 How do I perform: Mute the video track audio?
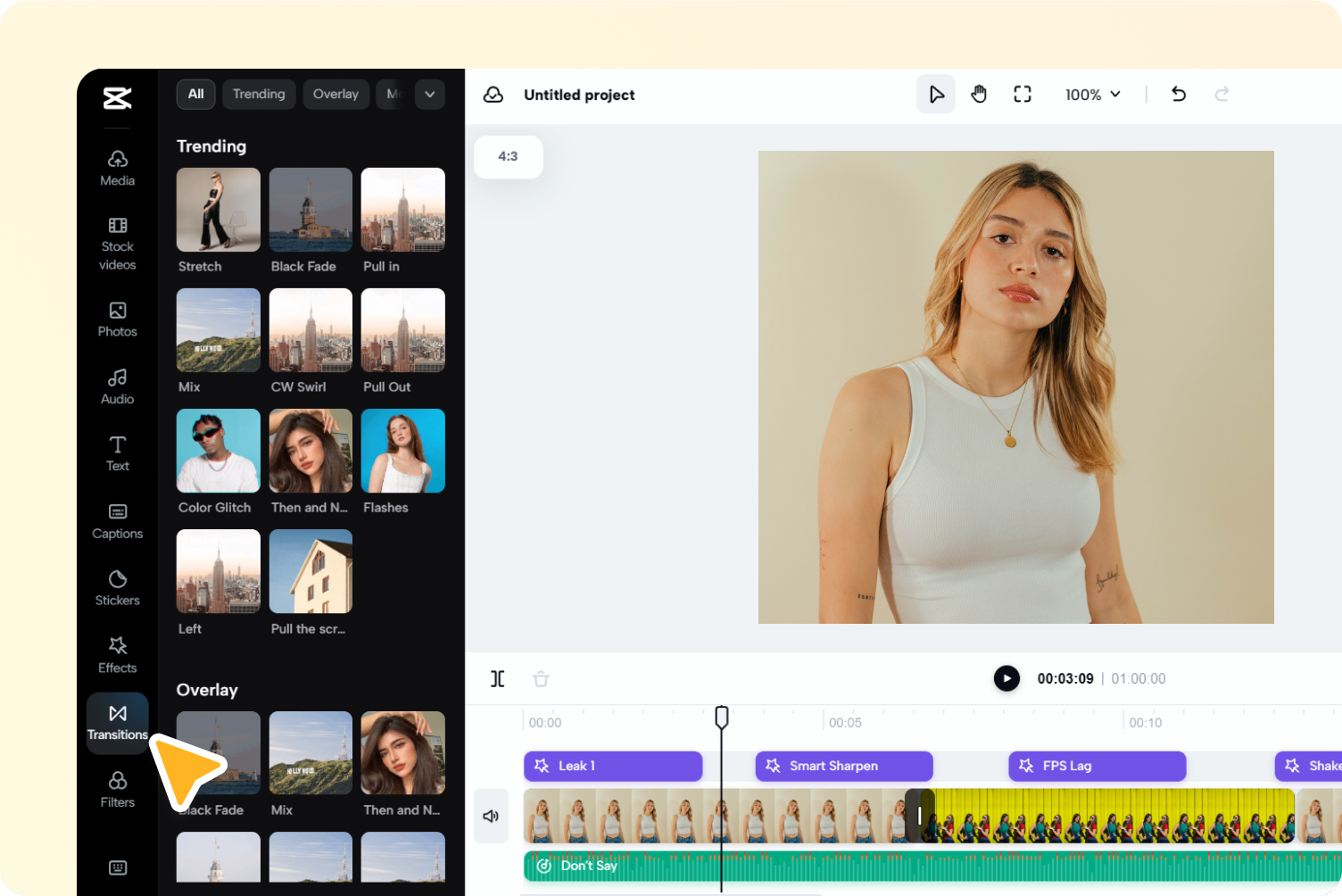pos(491,816)
